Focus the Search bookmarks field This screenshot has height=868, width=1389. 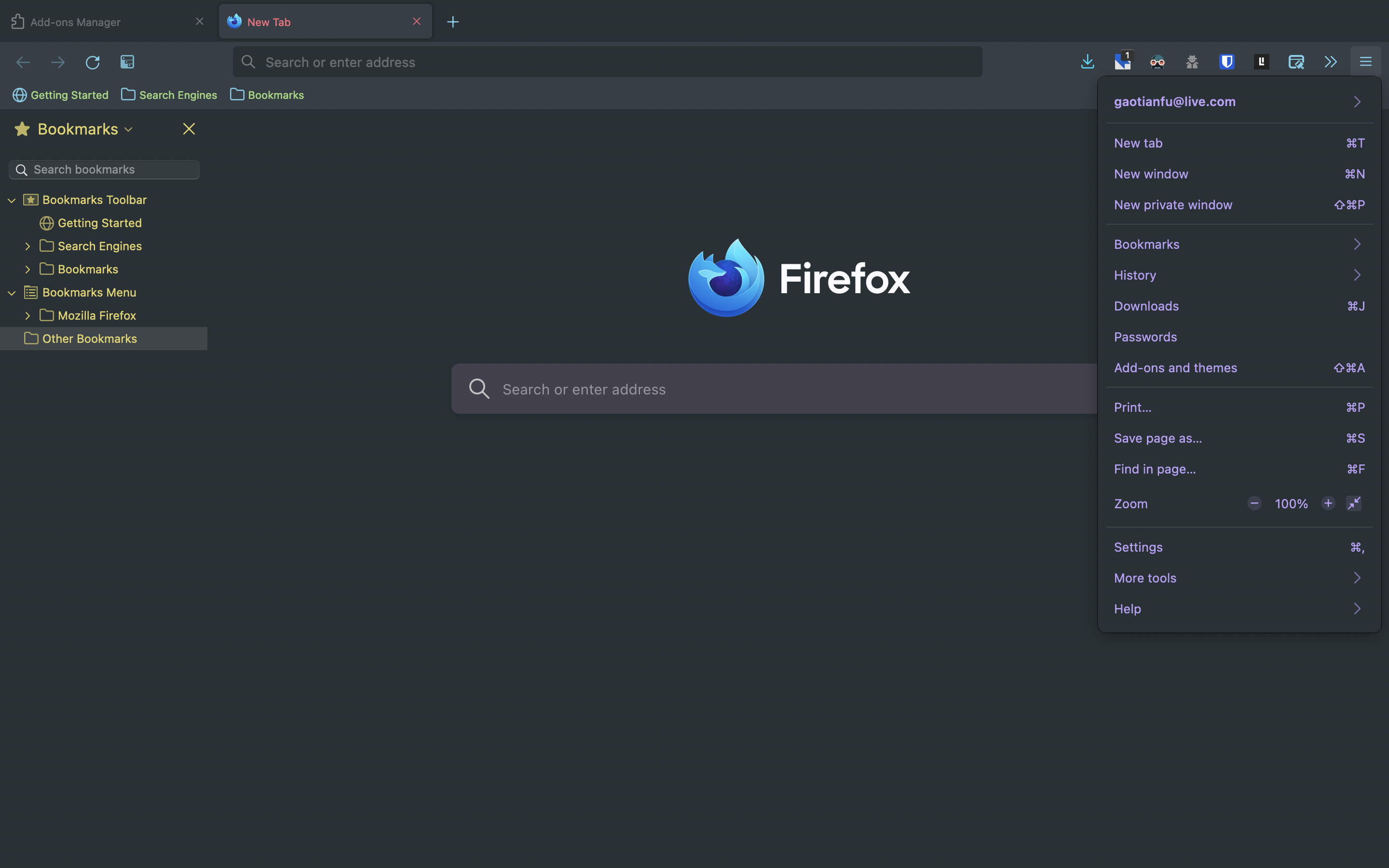pos(104,170)
